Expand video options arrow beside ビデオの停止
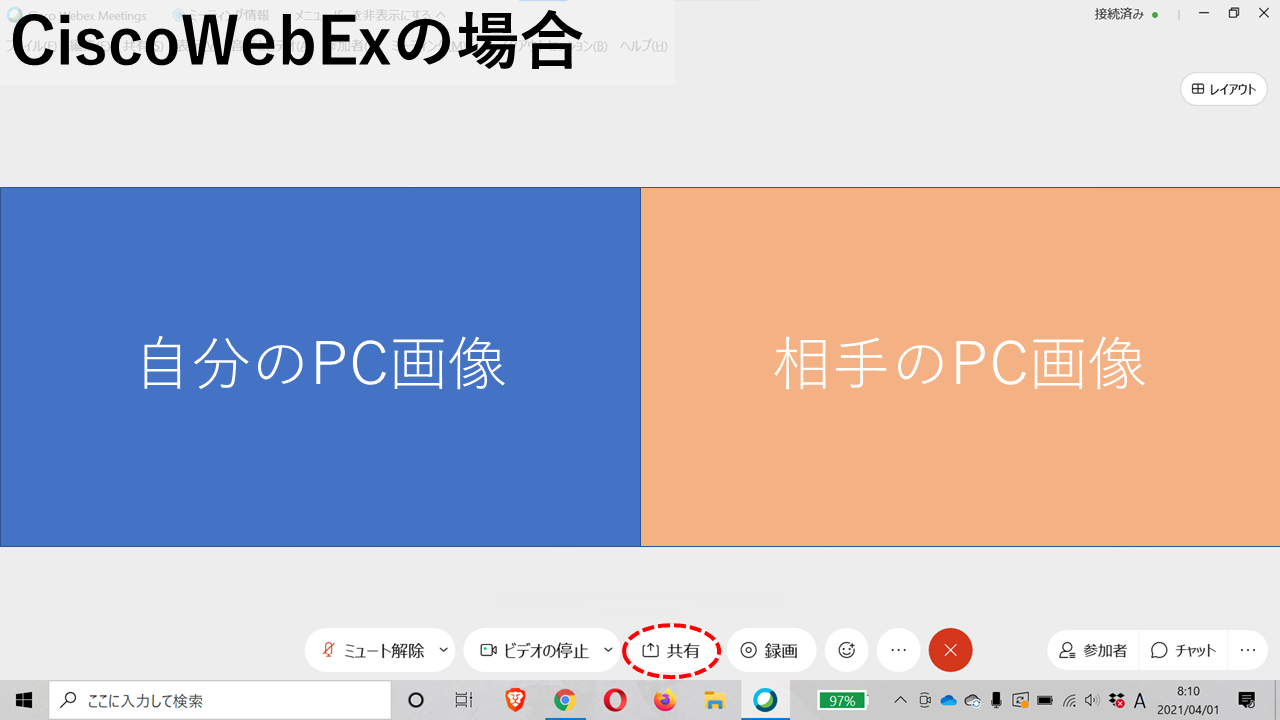The image size is (1280, 720). click(608, 650)
